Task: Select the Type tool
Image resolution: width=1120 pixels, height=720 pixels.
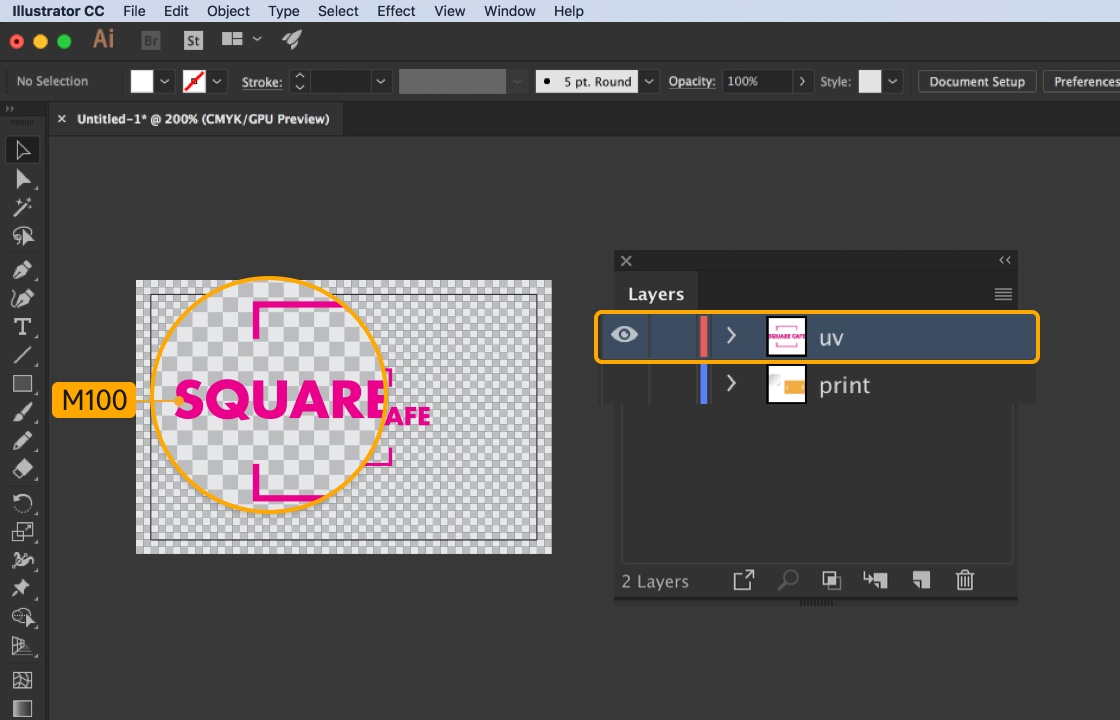Action: click(22, 327)
